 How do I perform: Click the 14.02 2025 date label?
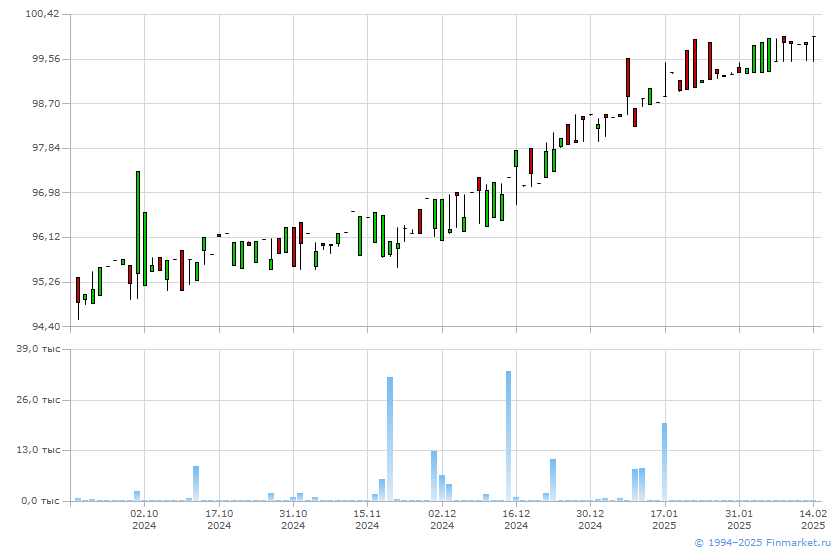coord(813,519)
